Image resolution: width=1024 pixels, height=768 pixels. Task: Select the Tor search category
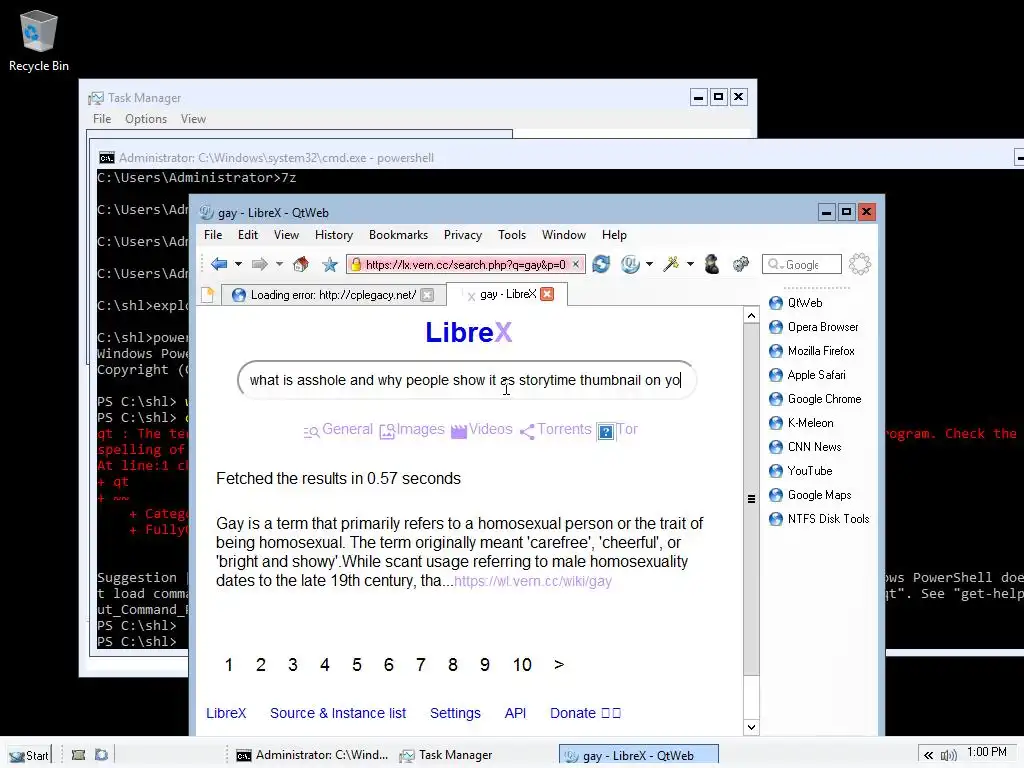(x=618, y=430)
